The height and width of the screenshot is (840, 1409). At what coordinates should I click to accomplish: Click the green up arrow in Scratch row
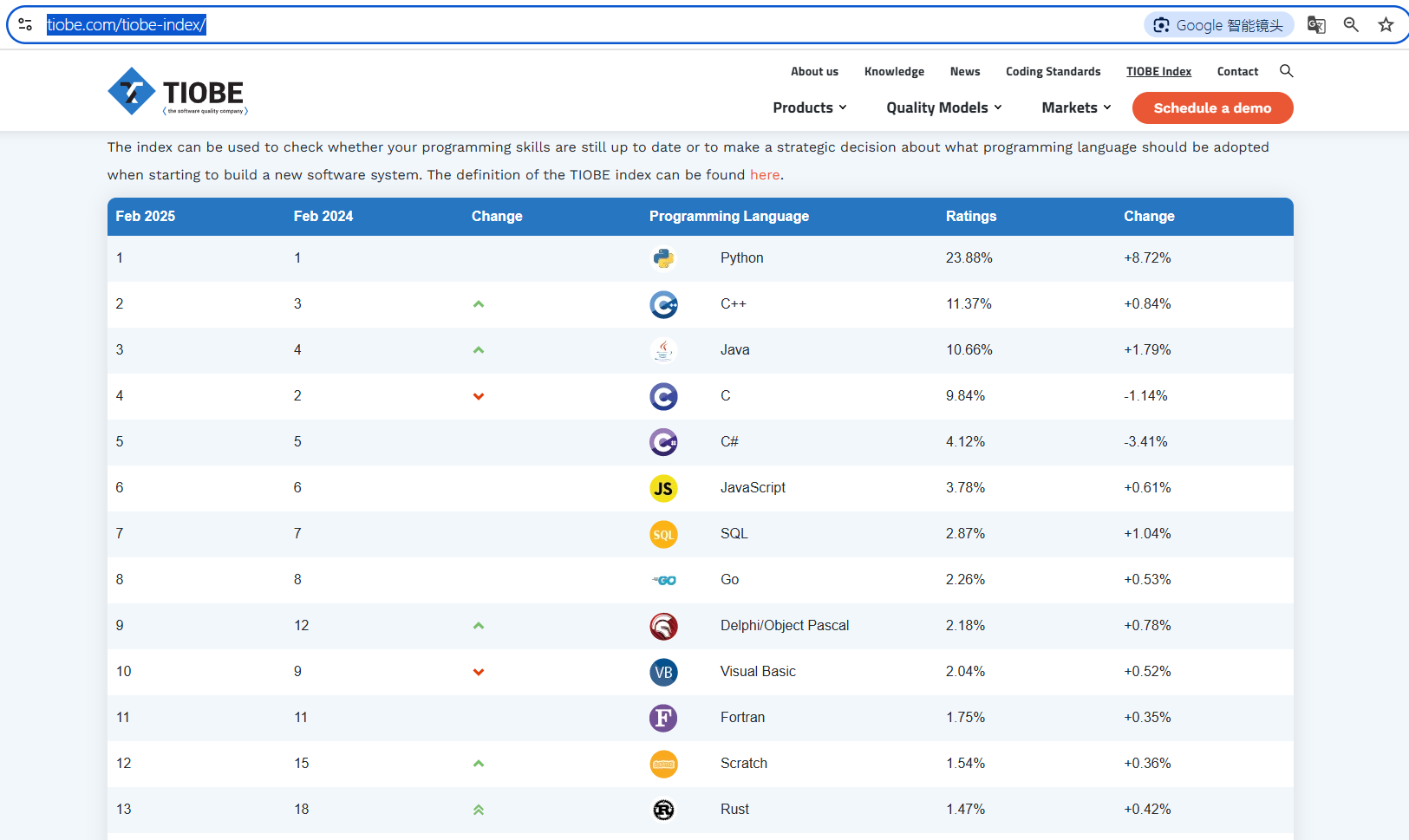[479, 764]
